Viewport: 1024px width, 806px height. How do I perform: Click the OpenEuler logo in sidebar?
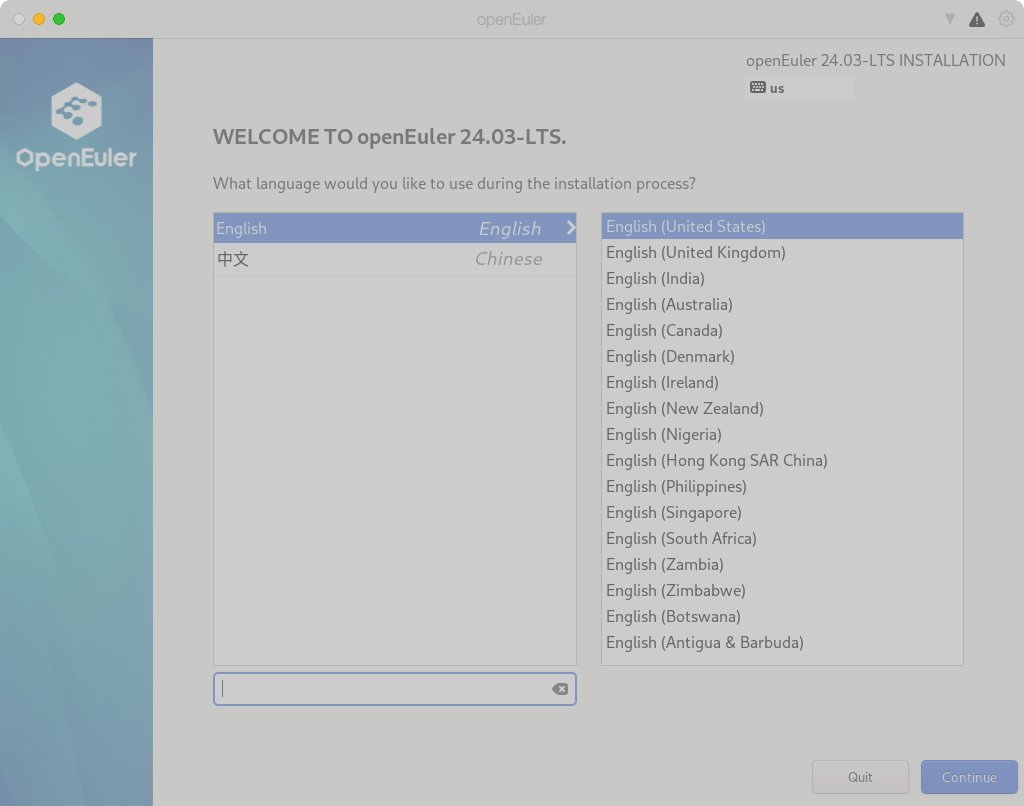coord(76,127)
